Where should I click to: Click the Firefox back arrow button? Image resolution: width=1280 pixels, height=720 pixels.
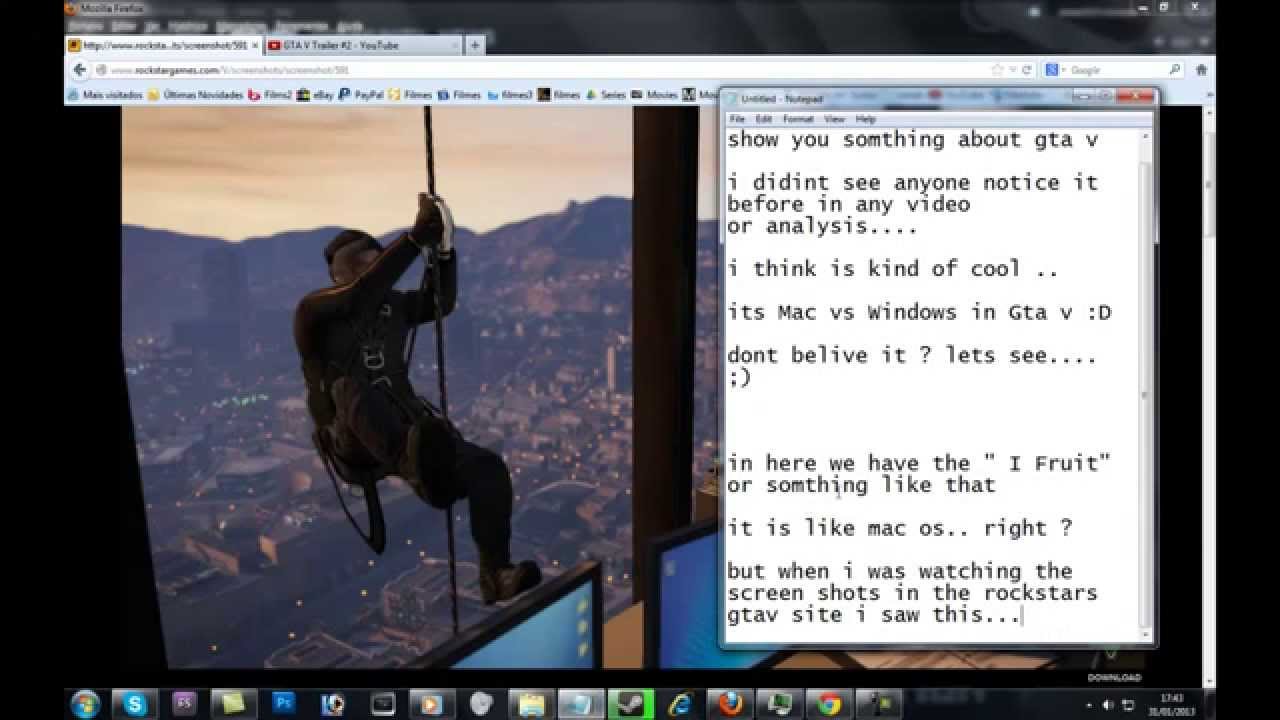coord(79,70)
